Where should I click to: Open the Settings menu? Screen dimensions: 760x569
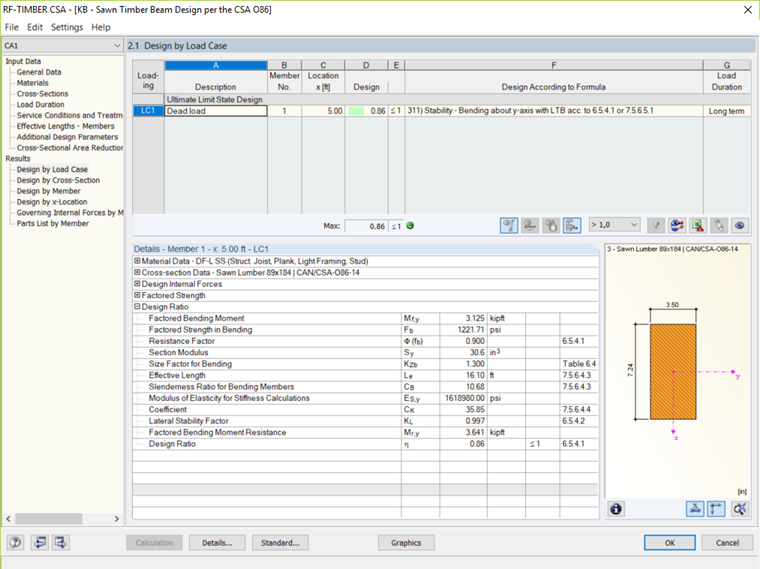[x=67, y=27]
